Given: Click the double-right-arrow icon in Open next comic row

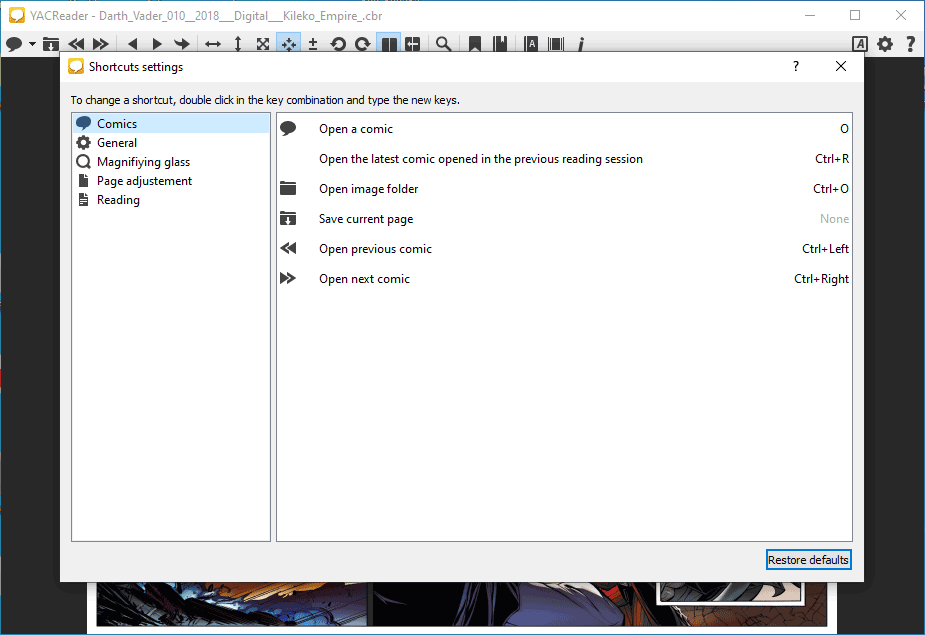Looking at the screenshot, I should pos(288,278).
